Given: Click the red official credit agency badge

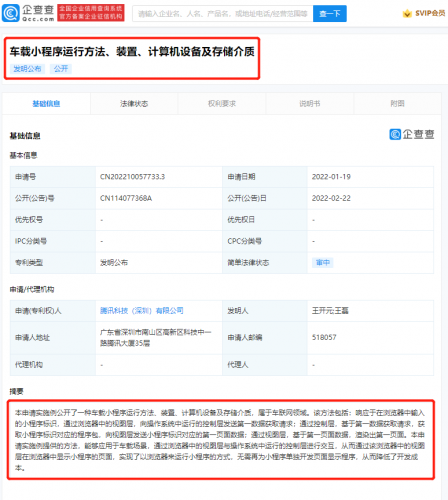Looking at the screenshot, I should point(91,13).
